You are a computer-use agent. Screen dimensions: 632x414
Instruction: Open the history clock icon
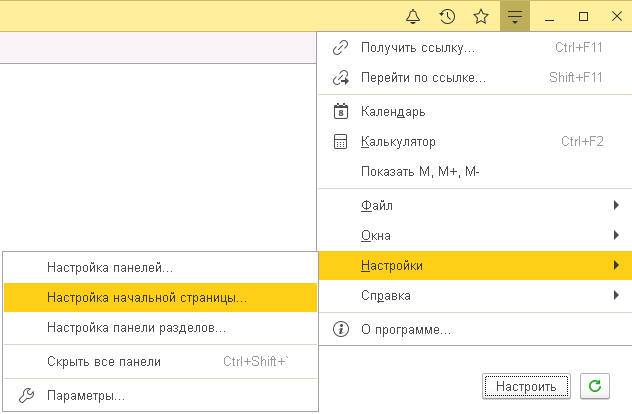pos(447,16)
